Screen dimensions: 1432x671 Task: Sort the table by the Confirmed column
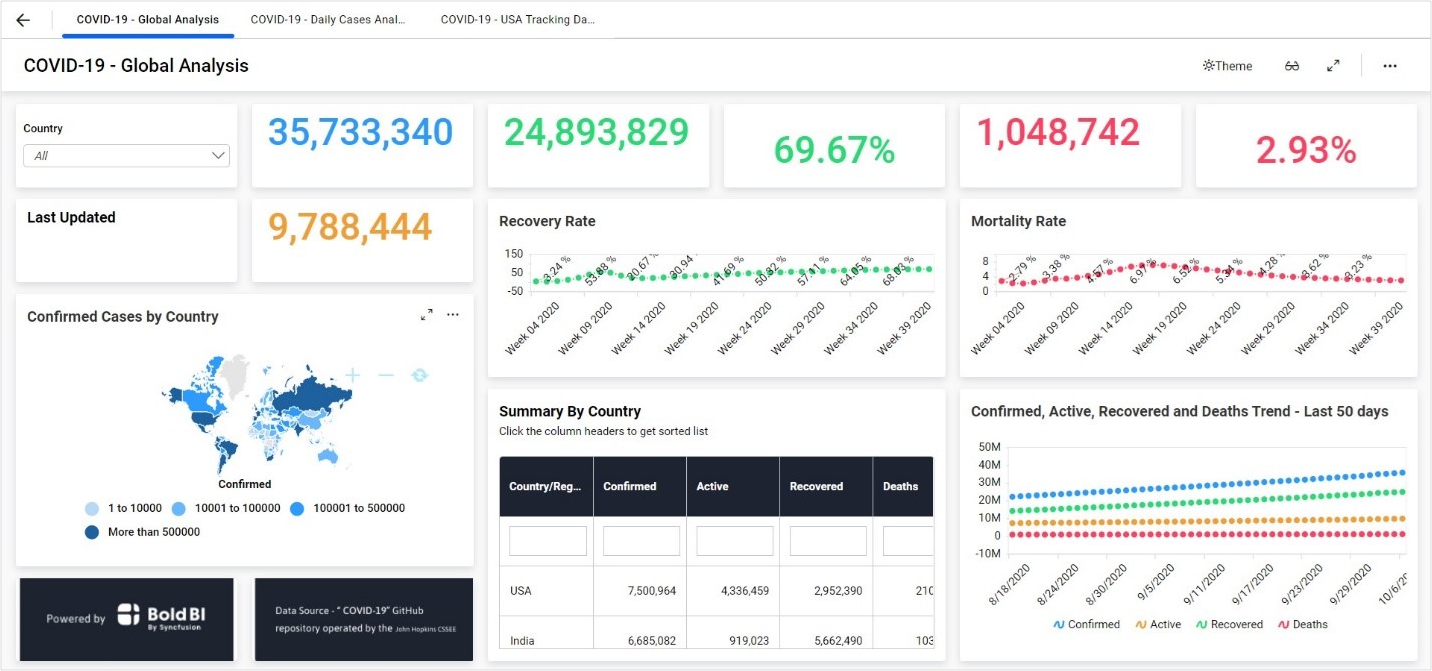pyautogui.click(x=630, y=486)
